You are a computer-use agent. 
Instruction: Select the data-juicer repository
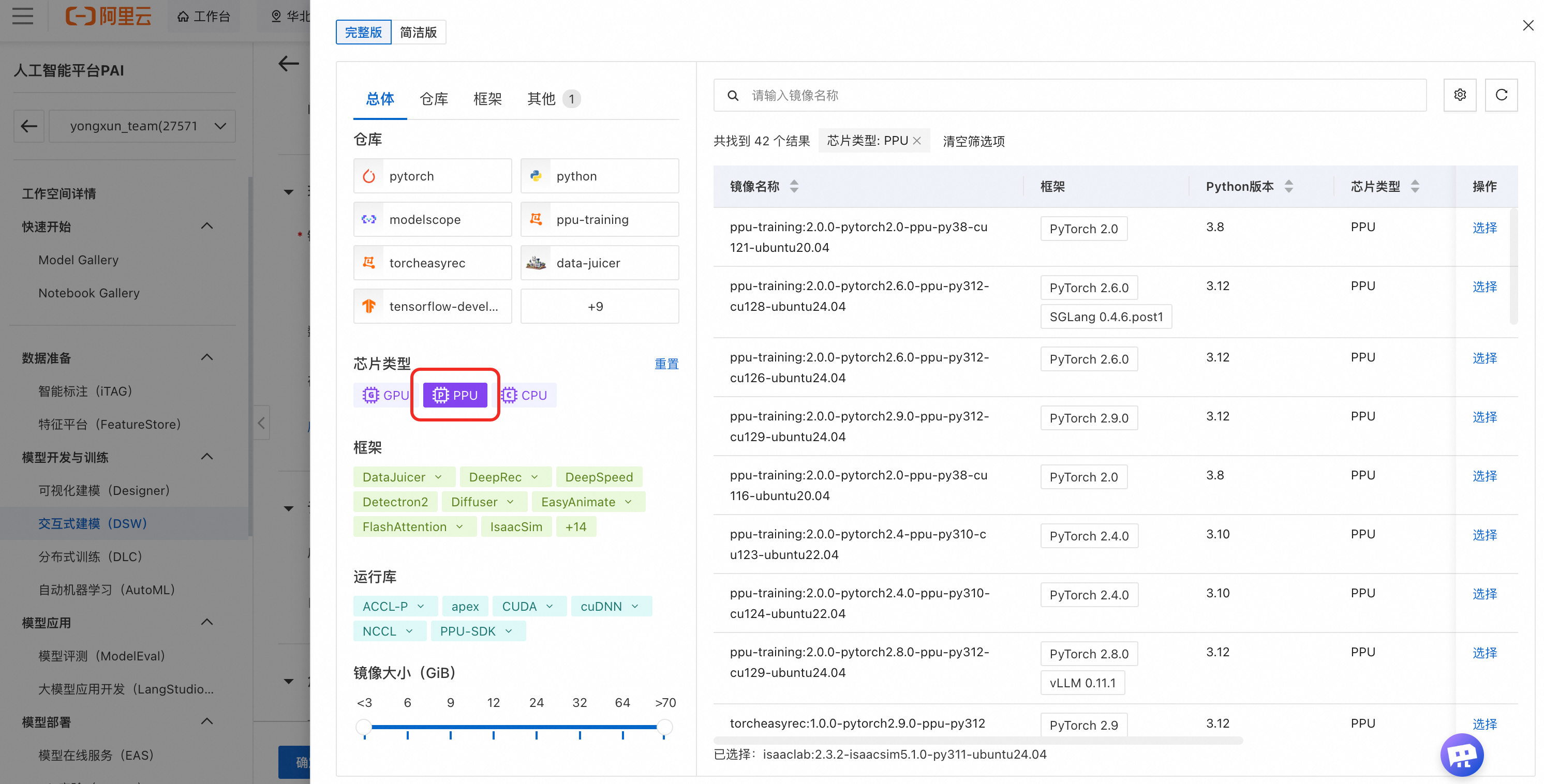[599, 263]
